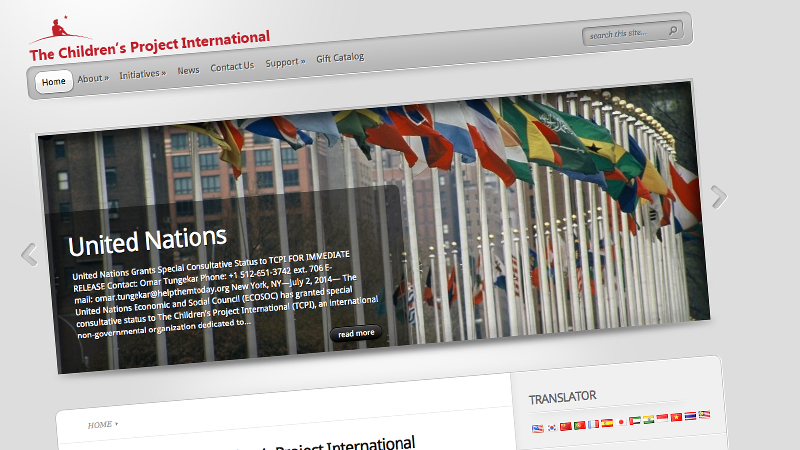Translate the site with the South Korea flag
800x450 pixels.
point(552,428)
